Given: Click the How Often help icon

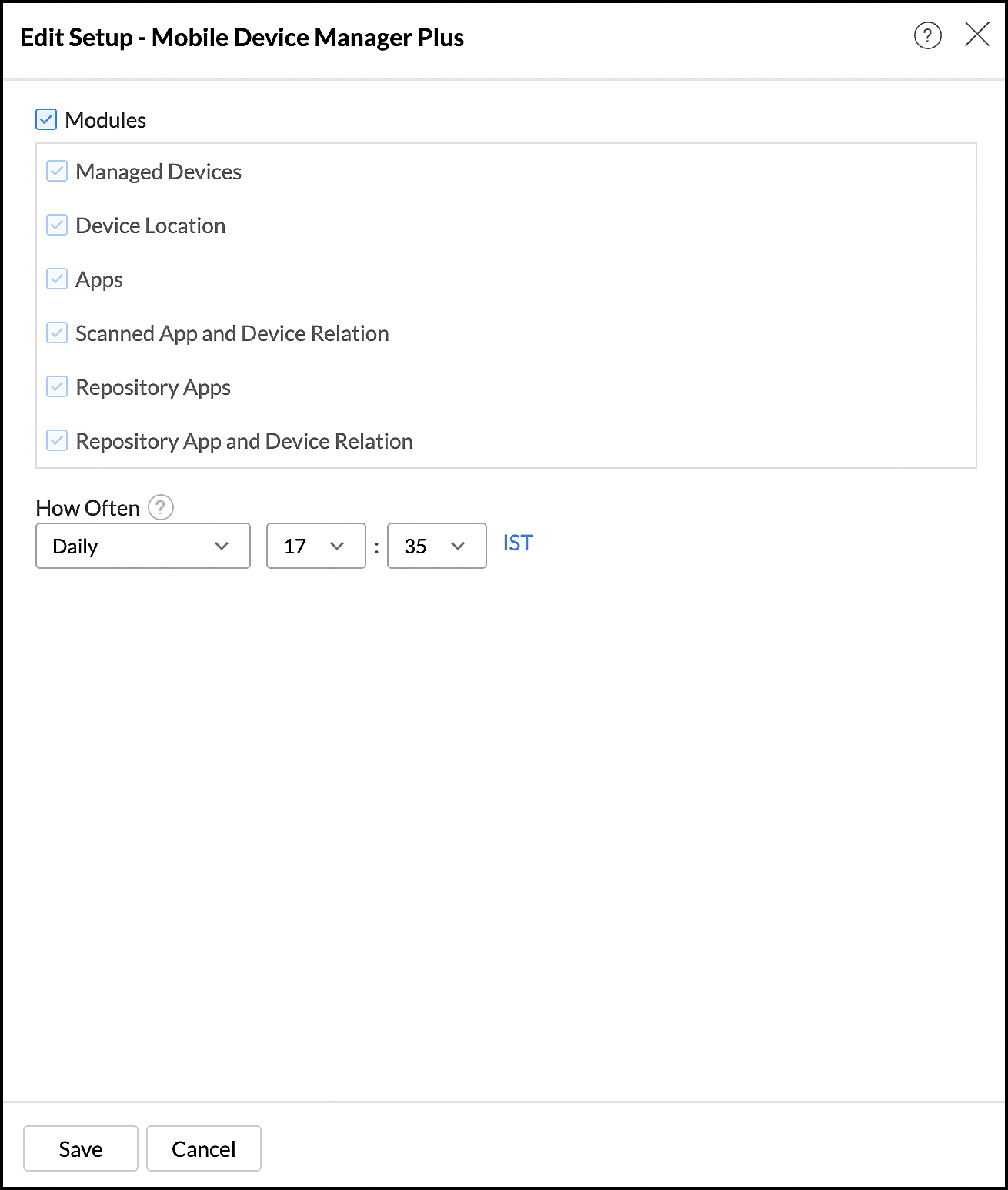Looking at the screenshot, I should 159,507.
